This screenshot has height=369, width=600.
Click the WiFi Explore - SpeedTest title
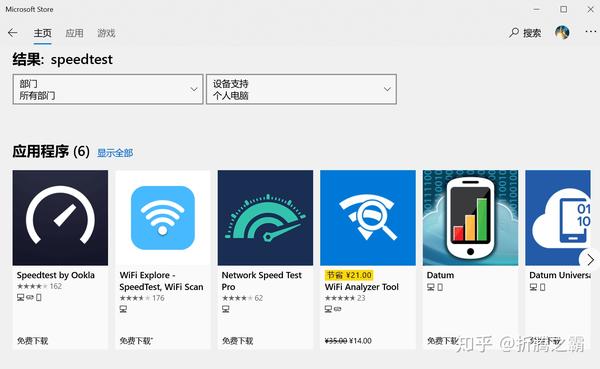click(x=161, y=281)
